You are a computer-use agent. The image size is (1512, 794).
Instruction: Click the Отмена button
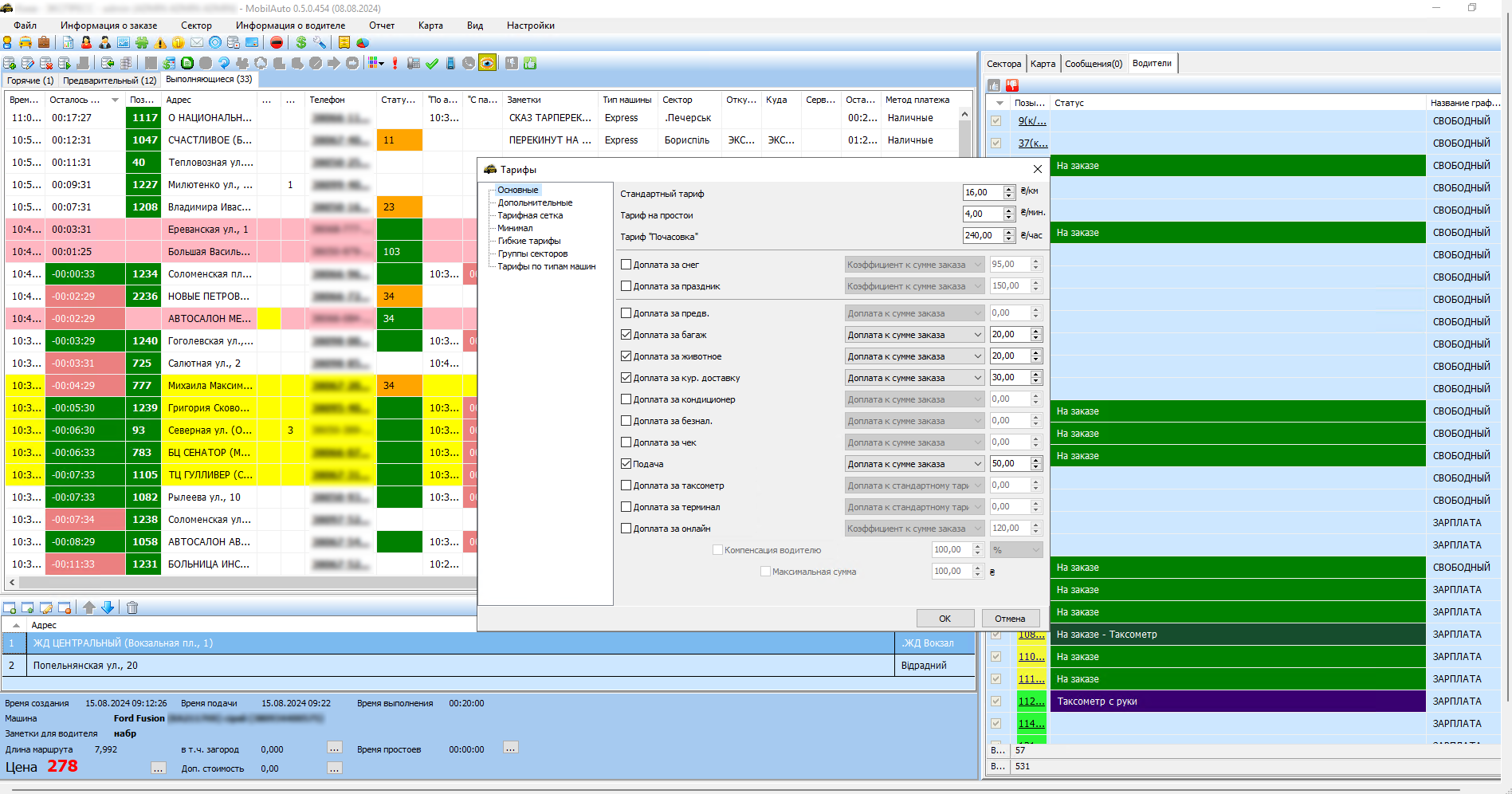point(1010,619)
